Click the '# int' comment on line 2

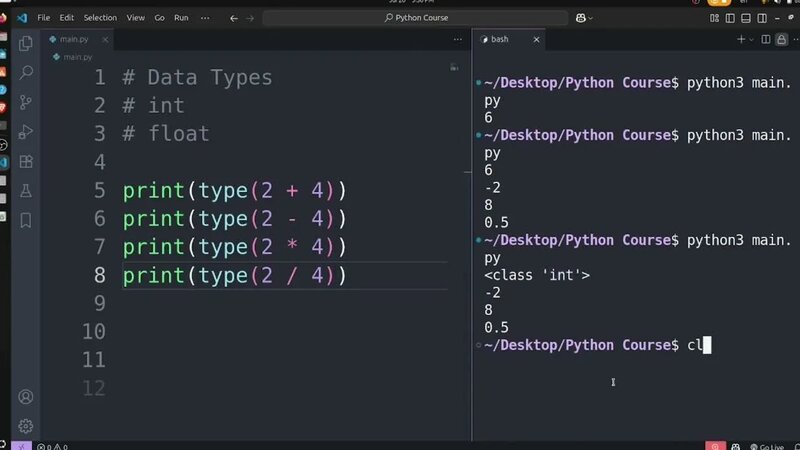pos(153,106)
